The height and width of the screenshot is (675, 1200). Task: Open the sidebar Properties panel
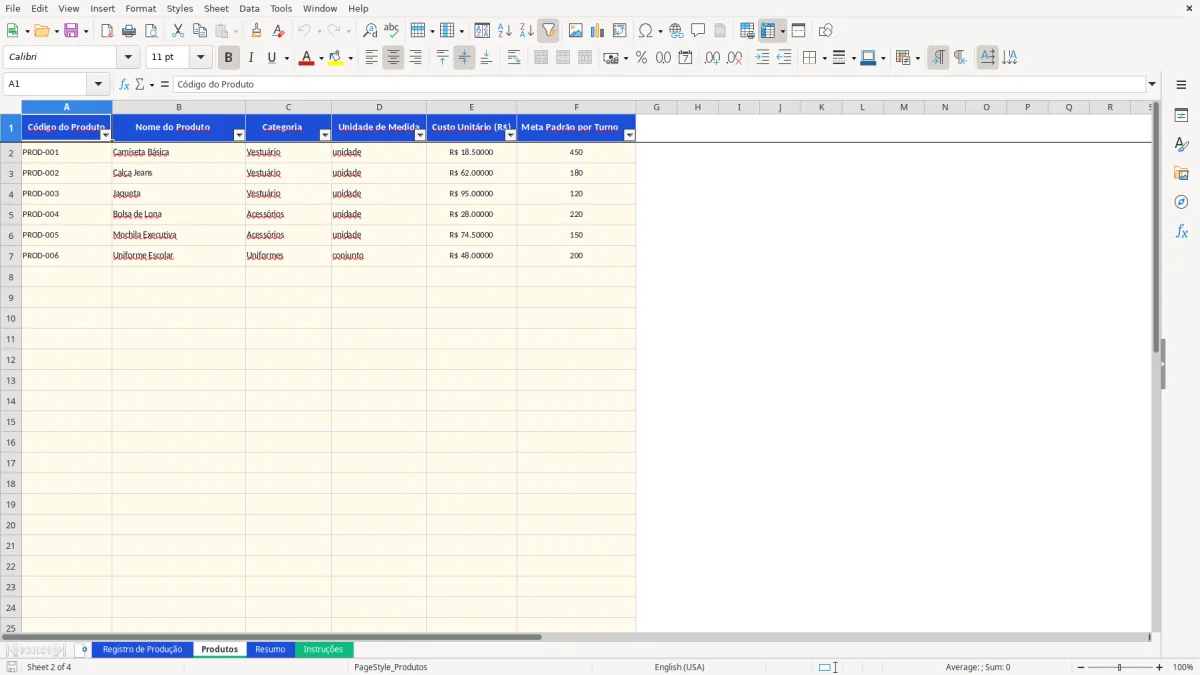point(1181,115)
